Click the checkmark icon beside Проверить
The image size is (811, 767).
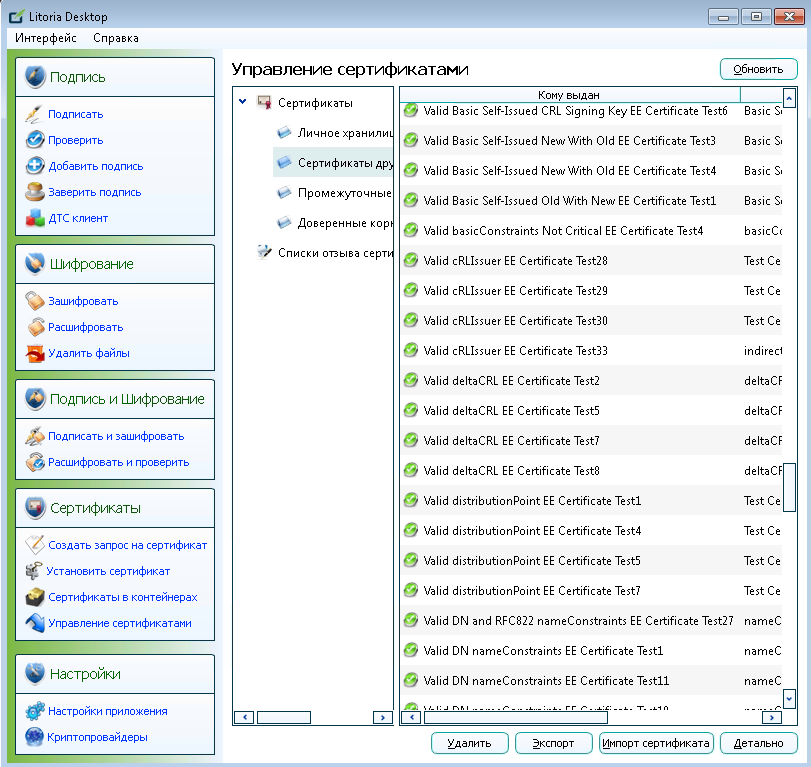click(x=34, y=140)
